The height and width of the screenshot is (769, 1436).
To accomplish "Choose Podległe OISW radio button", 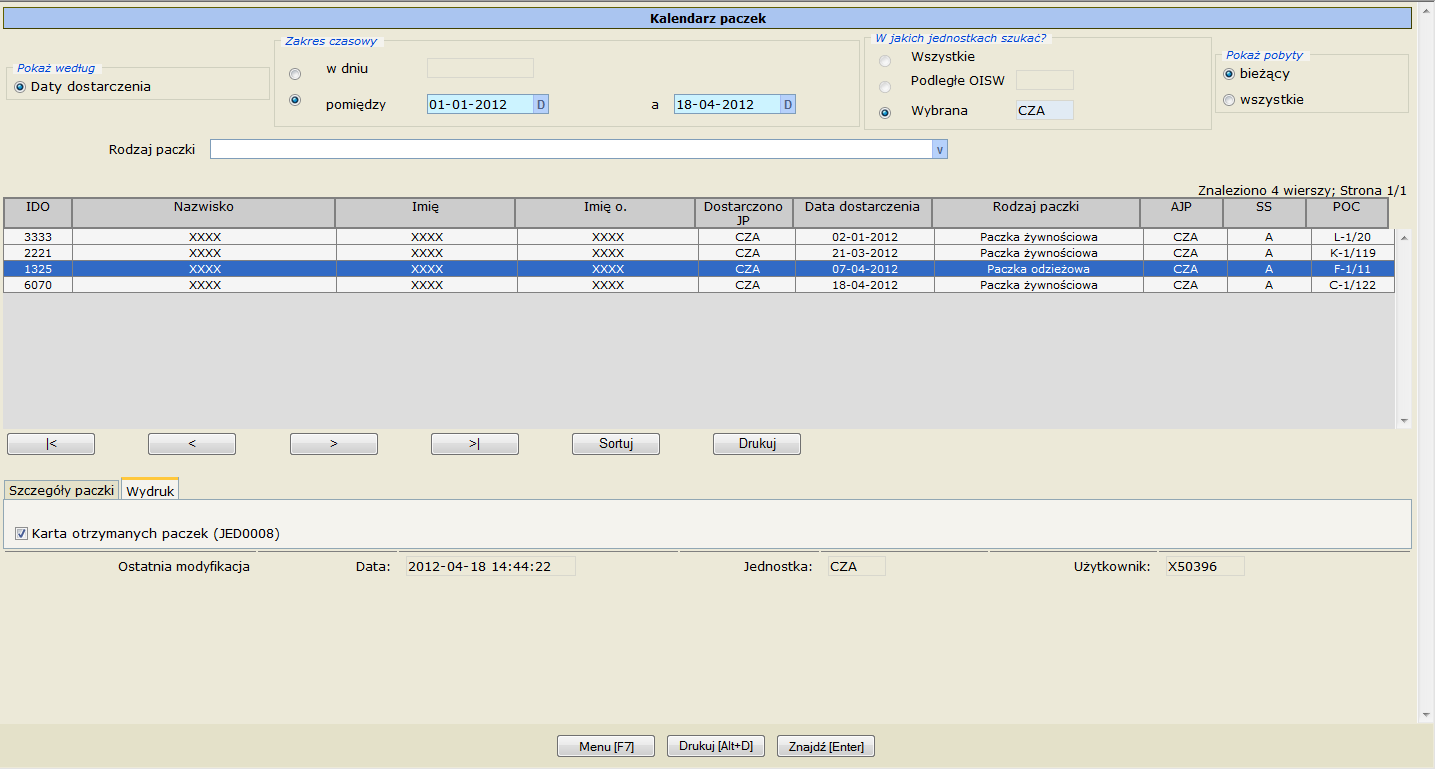I will tap(884, 87).
